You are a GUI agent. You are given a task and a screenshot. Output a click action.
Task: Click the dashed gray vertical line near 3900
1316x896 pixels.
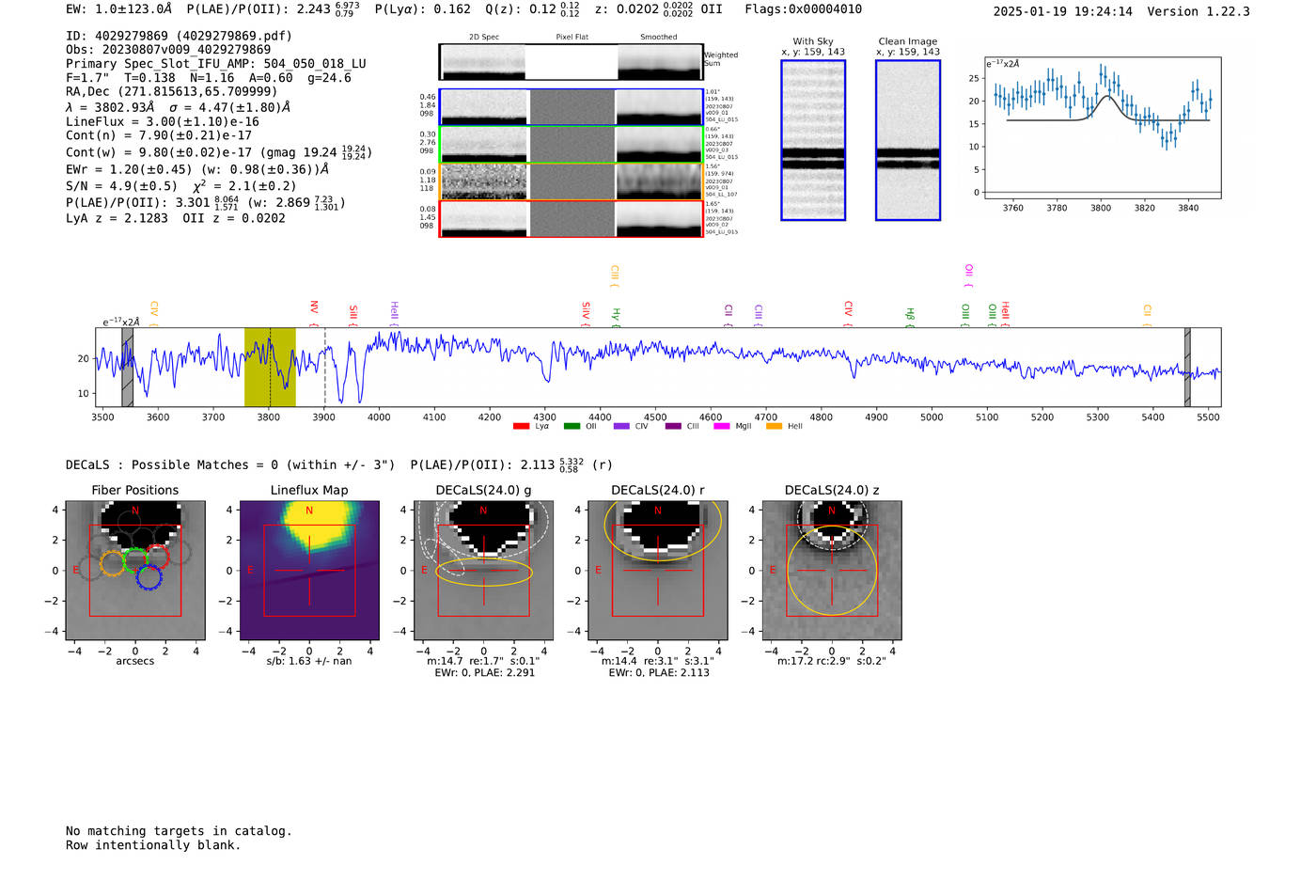325,367
